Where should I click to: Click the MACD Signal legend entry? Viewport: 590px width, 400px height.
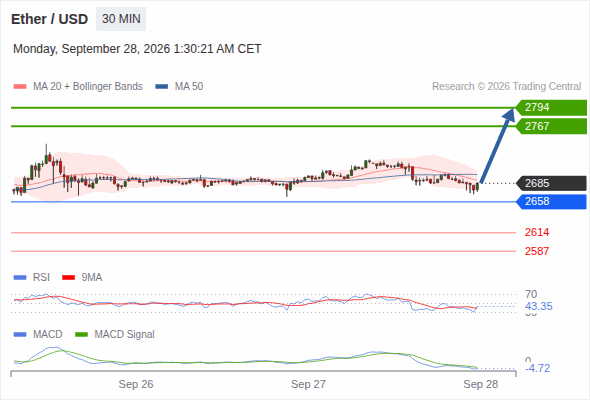[115, 334]
